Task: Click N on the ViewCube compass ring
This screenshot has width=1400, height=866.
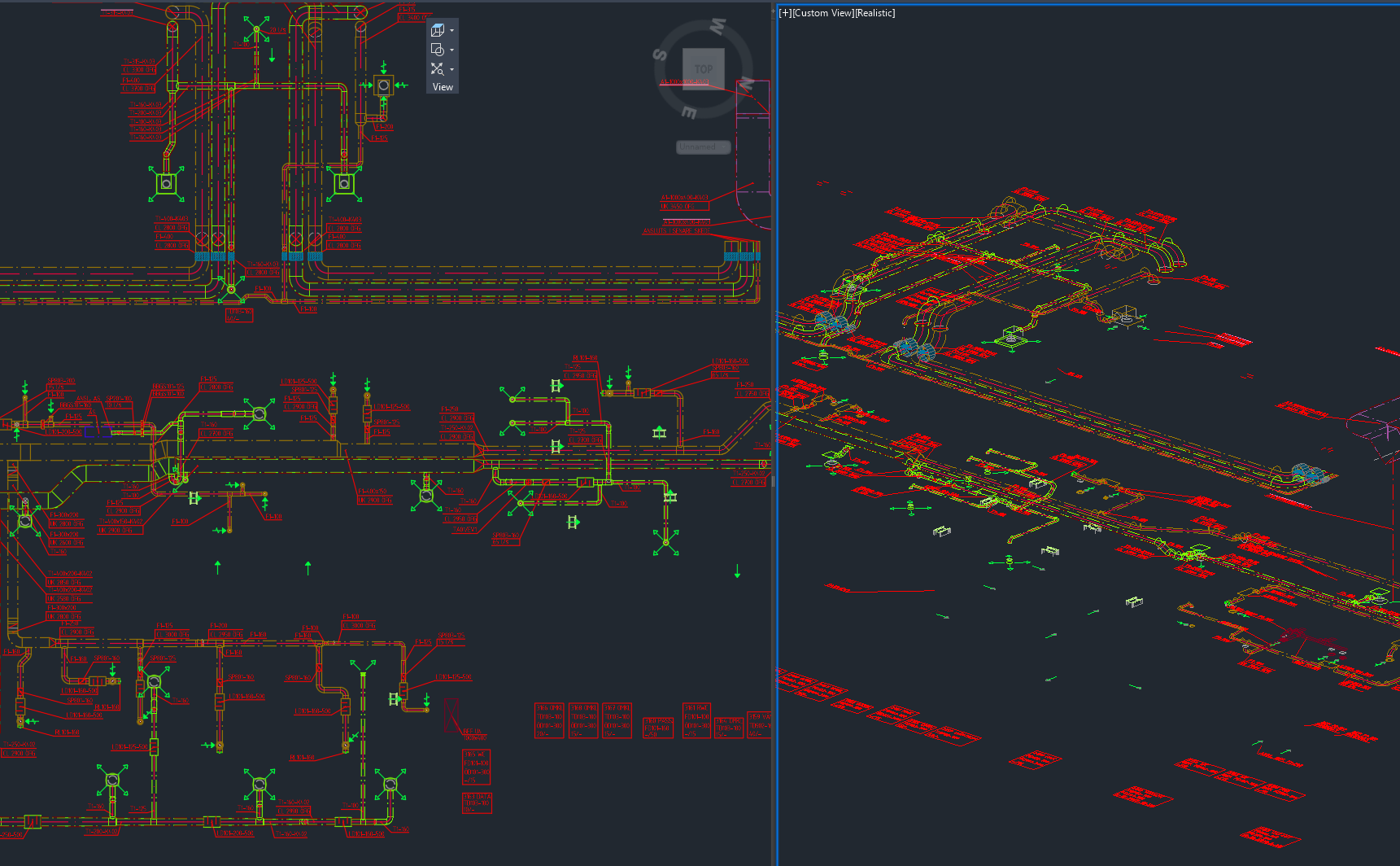Action: [x=744, y=82]
